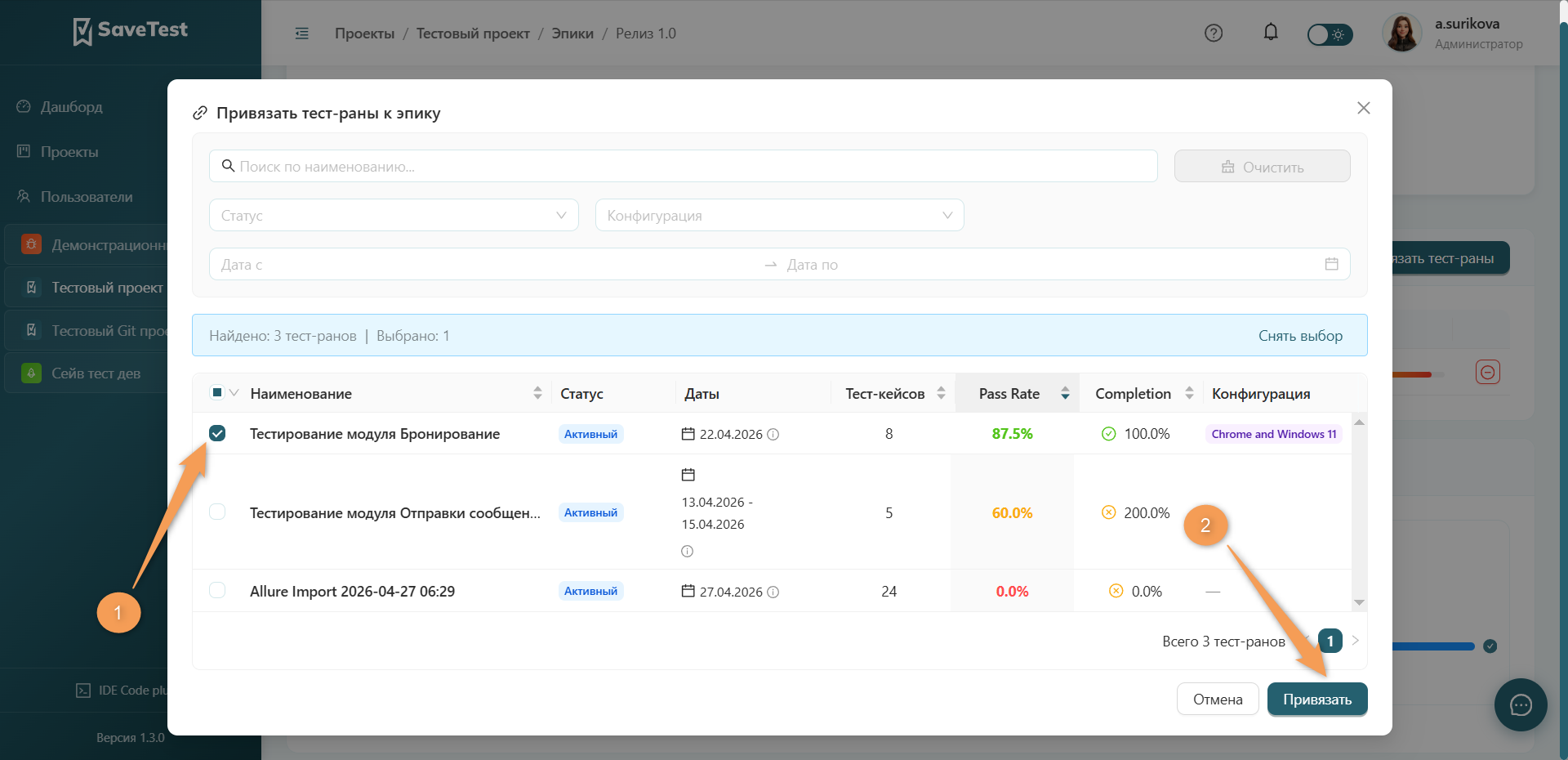Click the Очистить filters button
This screenshot has height=760, width=1568.
click(x=1262, y=166)
